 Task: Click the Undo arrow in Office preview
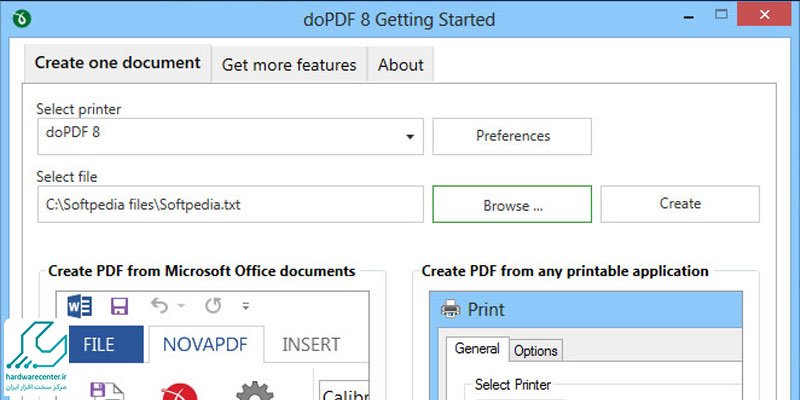pos(160,306)
